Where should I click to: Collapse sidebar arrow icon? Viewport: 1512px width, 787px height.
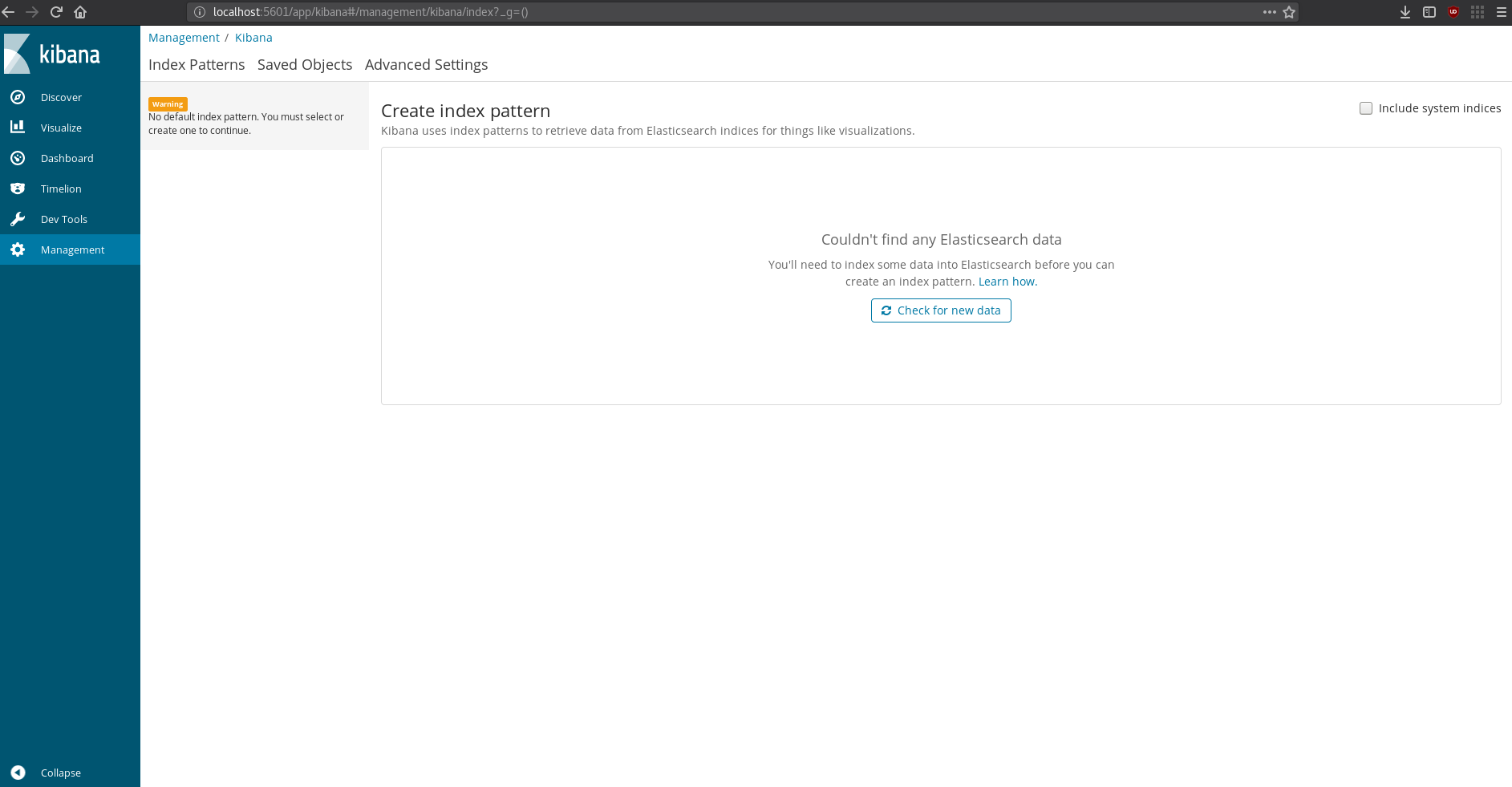[18, 773]
